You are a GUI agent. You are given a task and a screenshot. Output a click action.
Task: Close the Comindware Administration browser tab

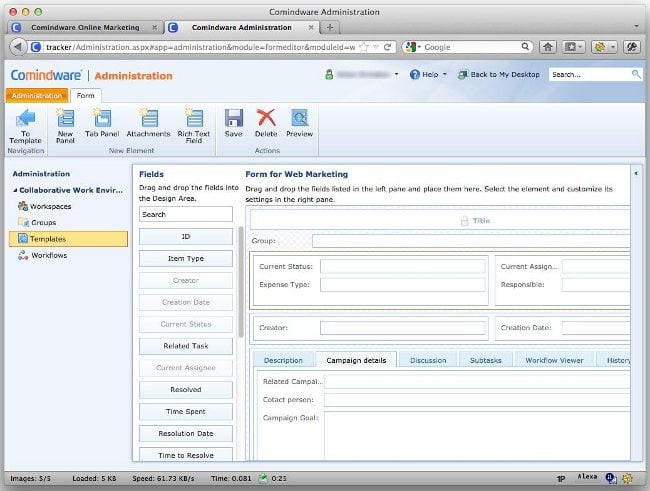point(311,27)
